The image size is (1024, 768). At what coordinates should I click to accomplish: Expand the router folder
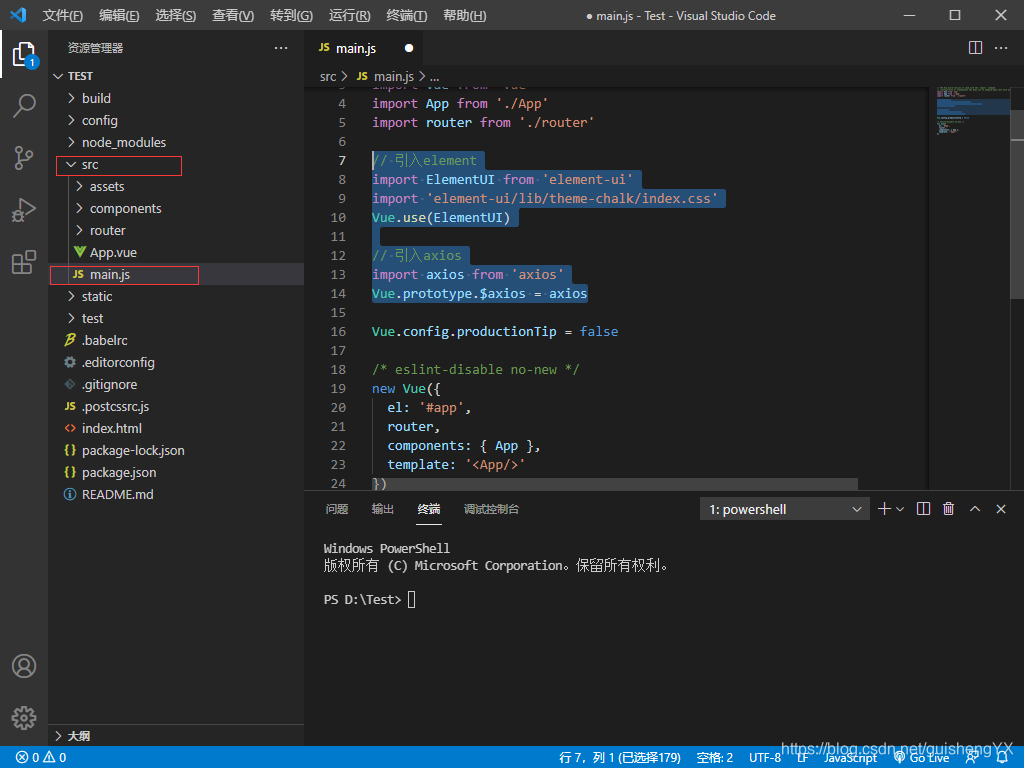point(107,231)
